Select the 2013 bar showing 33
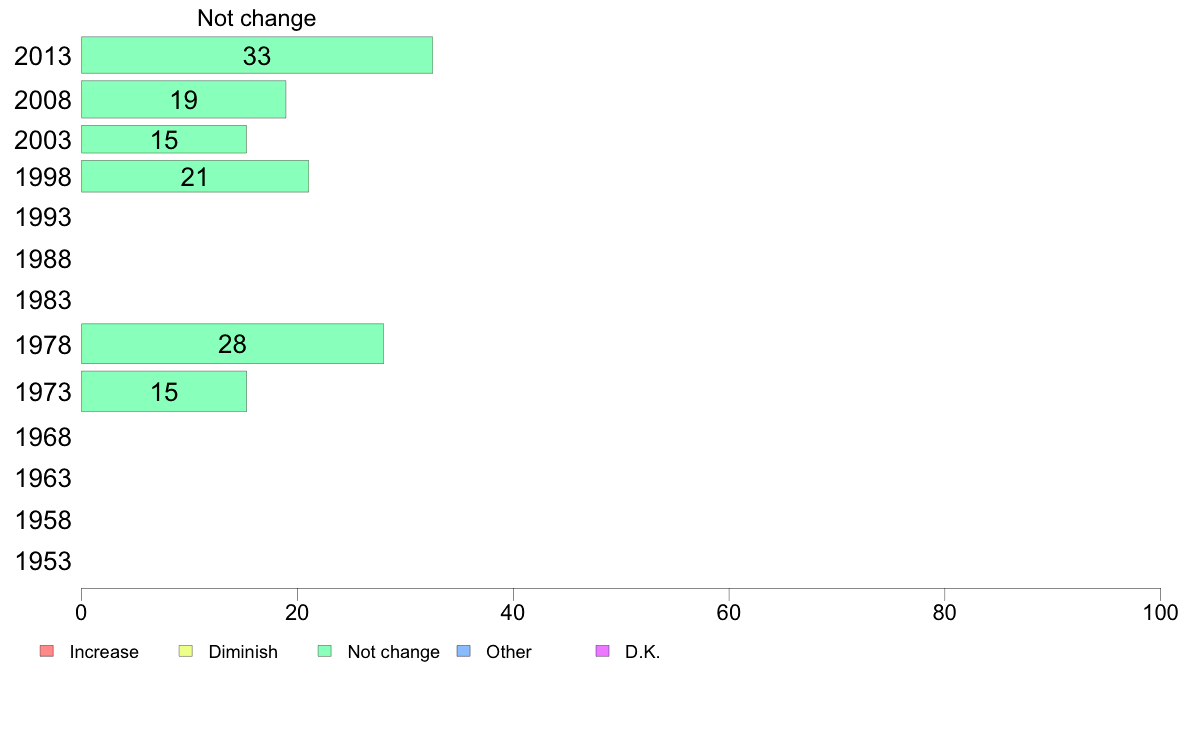 (257, 55)
